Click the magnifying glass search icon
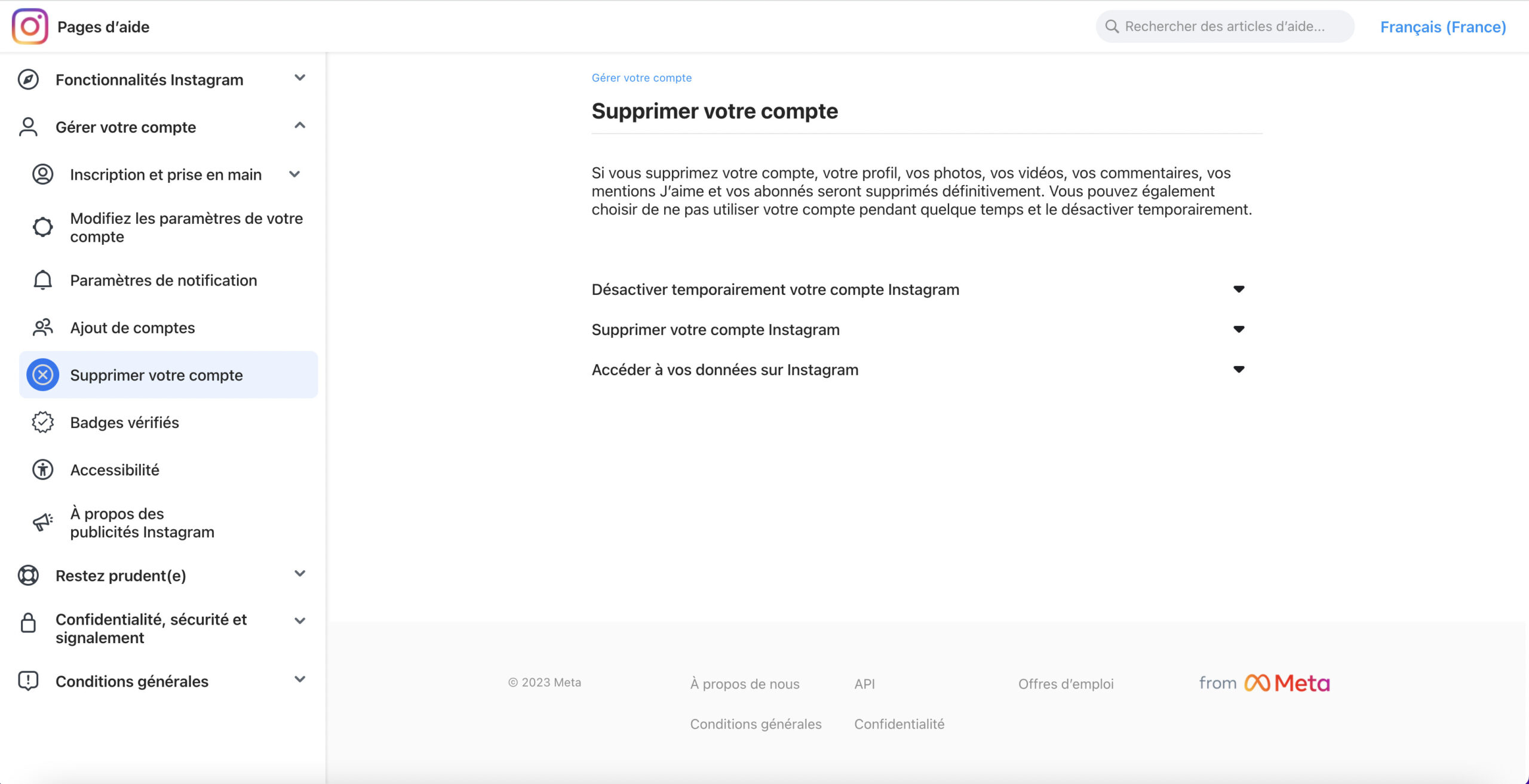The width and height of the screenshot is (1529, 784). coord(1112,26)
